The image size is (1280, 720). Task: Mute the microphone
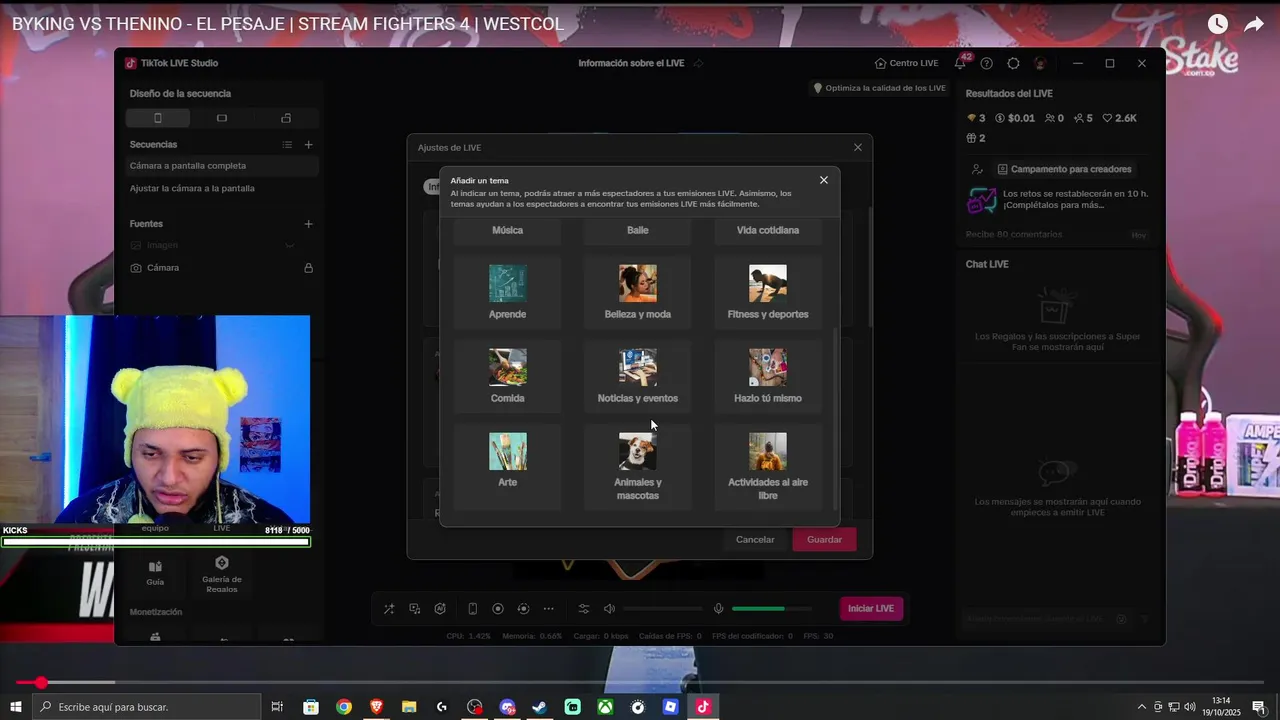click(718, 609)
